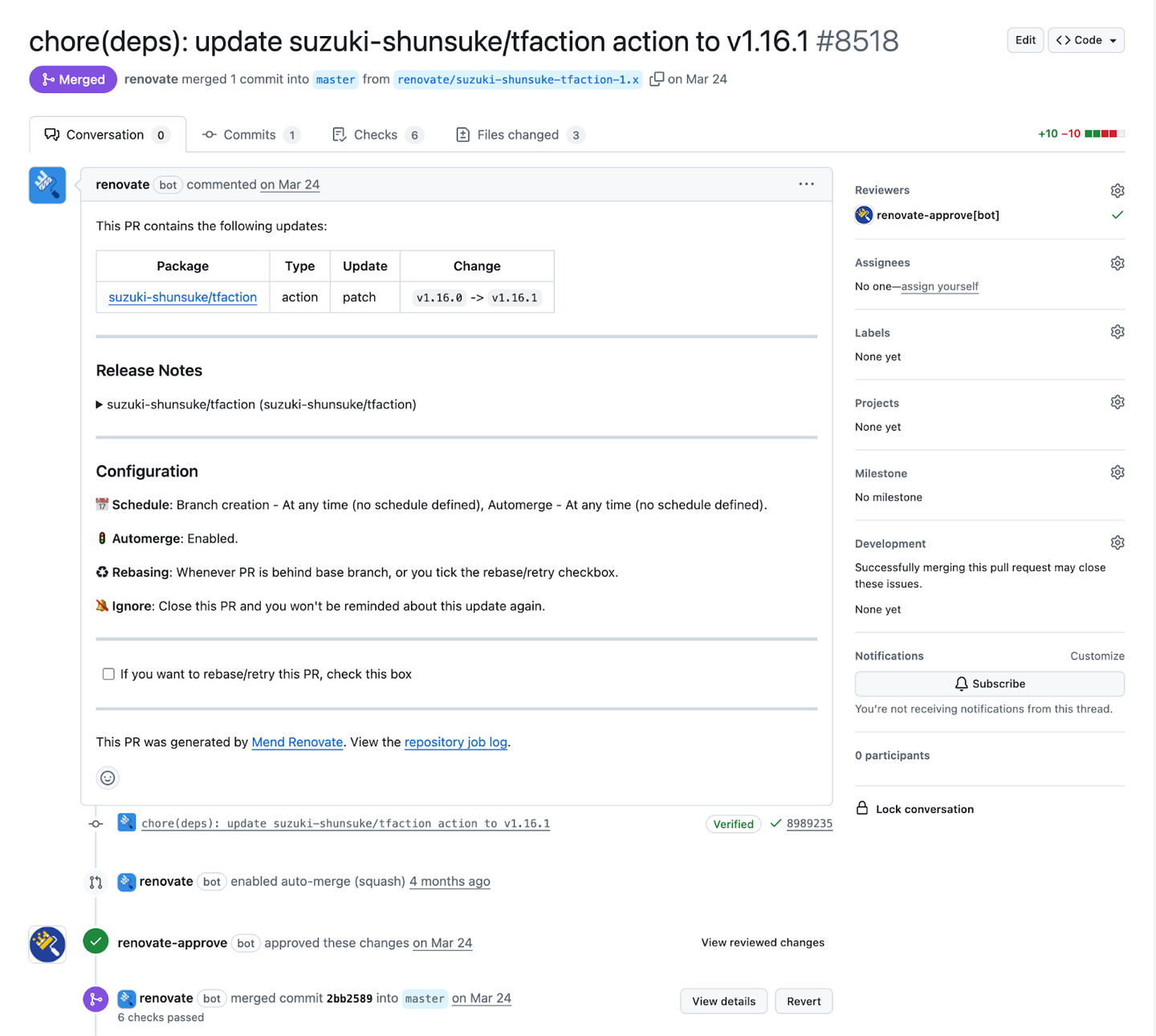Click the Subscribe notifications button

point(989,684)
